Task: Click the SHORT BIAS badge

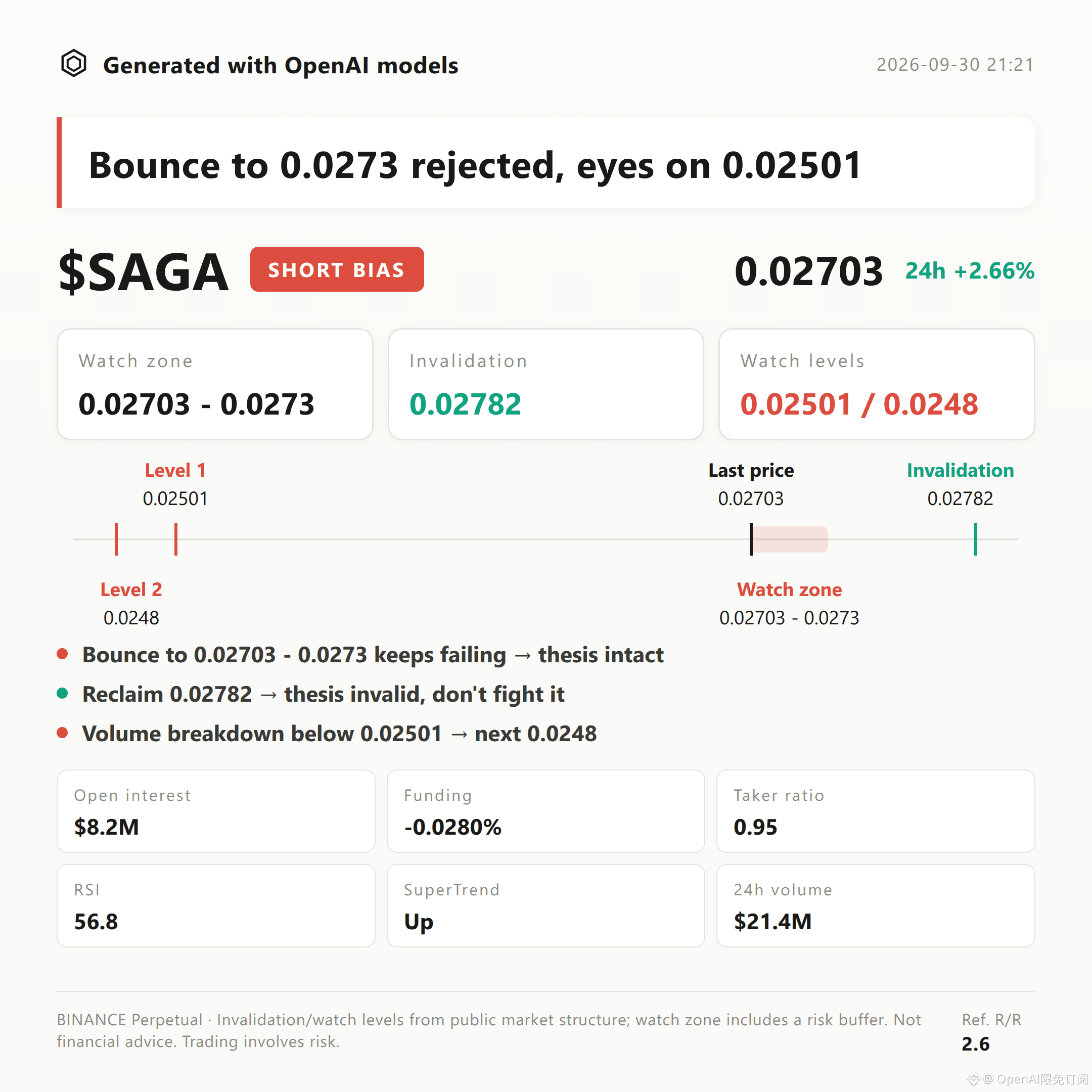Action: (337, 269)
